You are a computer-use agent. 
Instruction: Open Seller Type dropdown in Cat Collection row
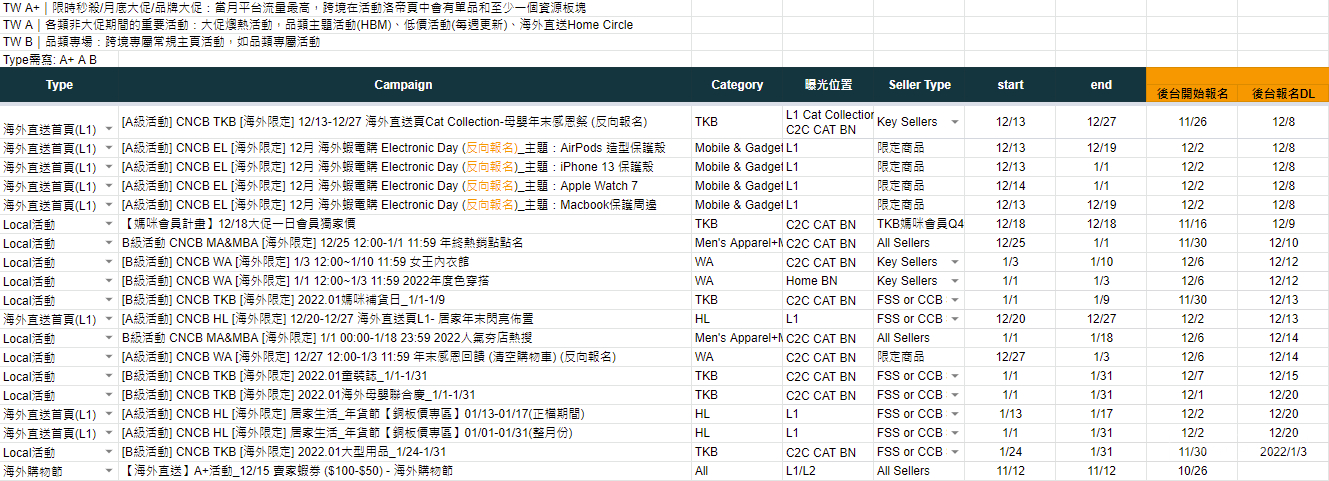(x=955, y=122)
